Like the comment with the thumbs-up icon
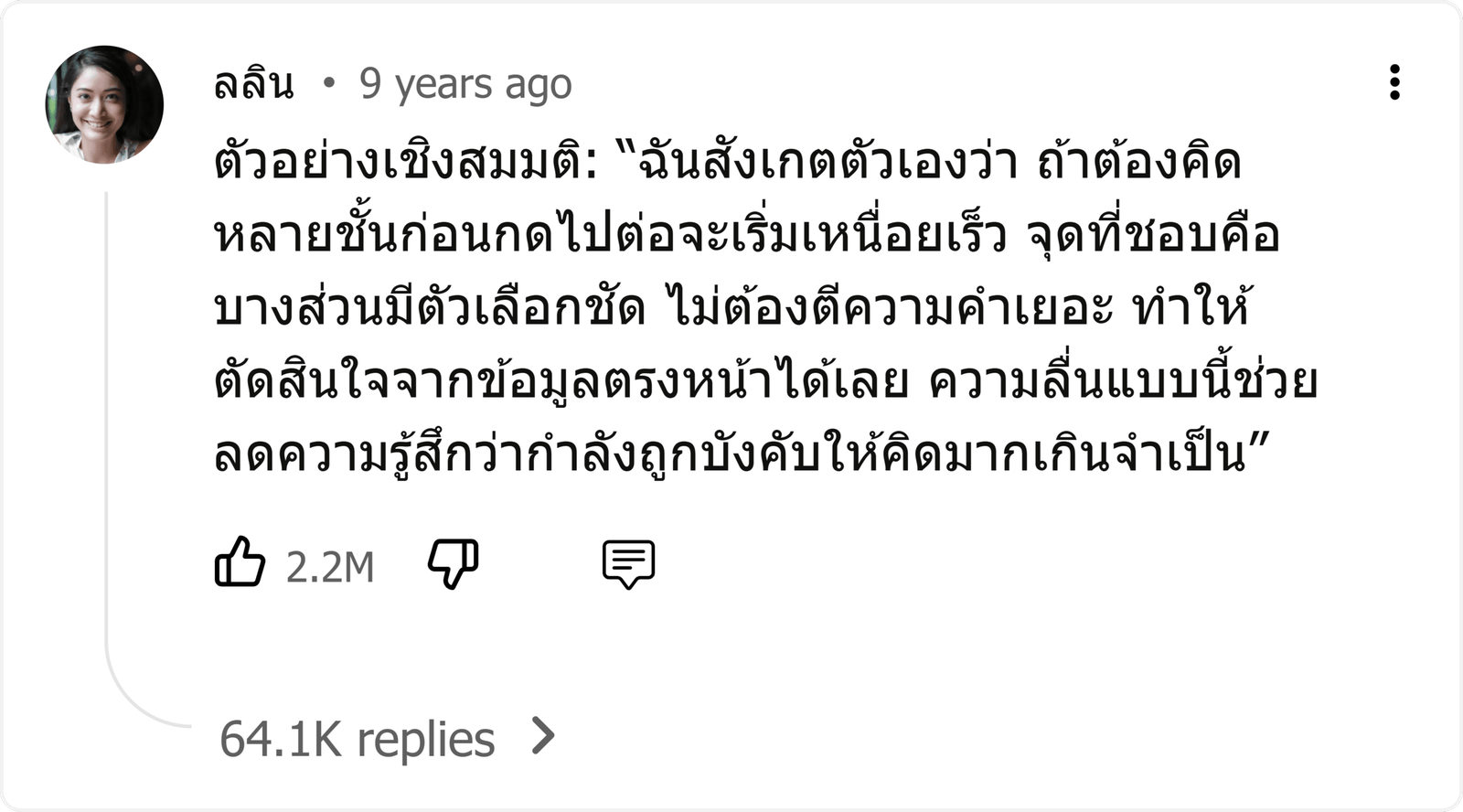Screen dimensions: 1463x812 240,561
